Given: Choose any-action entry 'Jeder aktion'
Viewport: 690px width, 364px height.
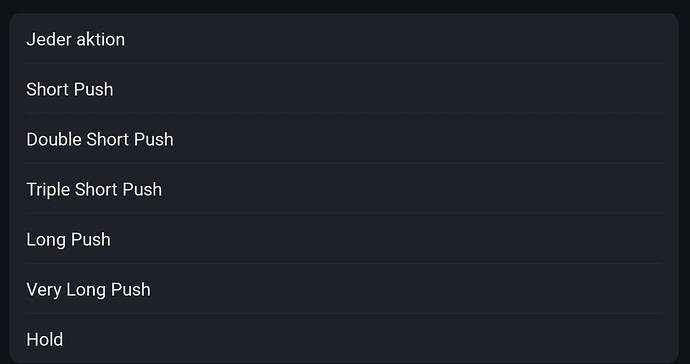Looking at the screenshot, I should click(x=344, y=39).
